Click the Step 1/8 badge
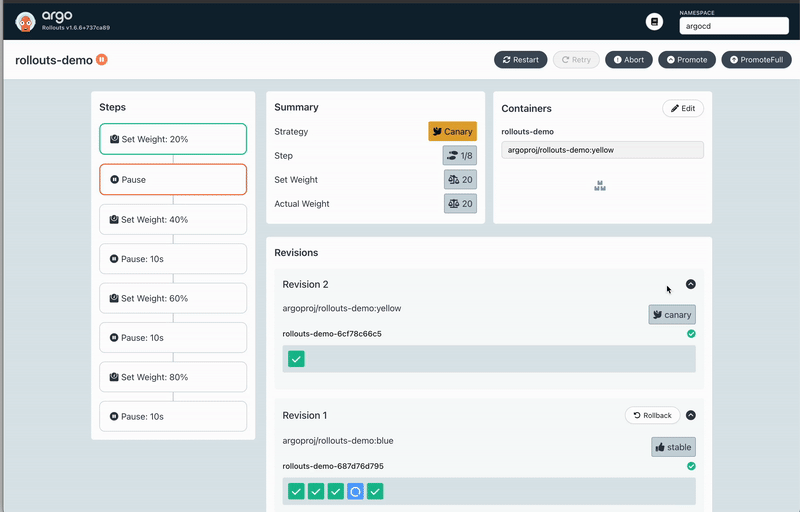 460,156
